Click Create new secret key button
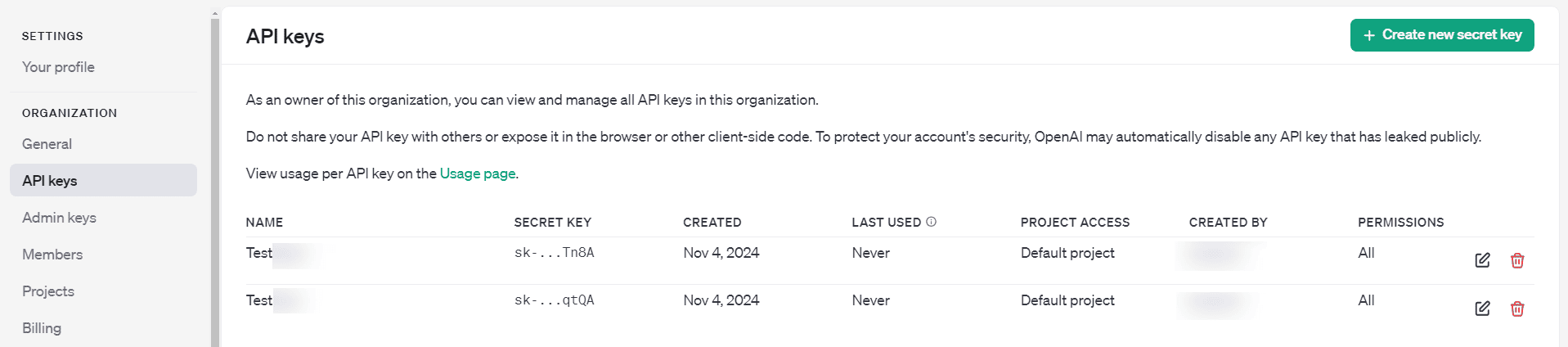 click(1441, 35)
